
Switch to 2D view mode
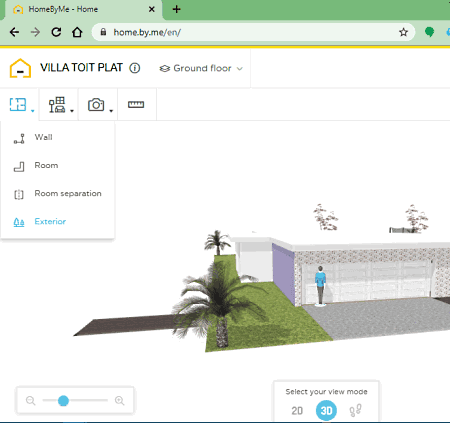coord(297,410)
